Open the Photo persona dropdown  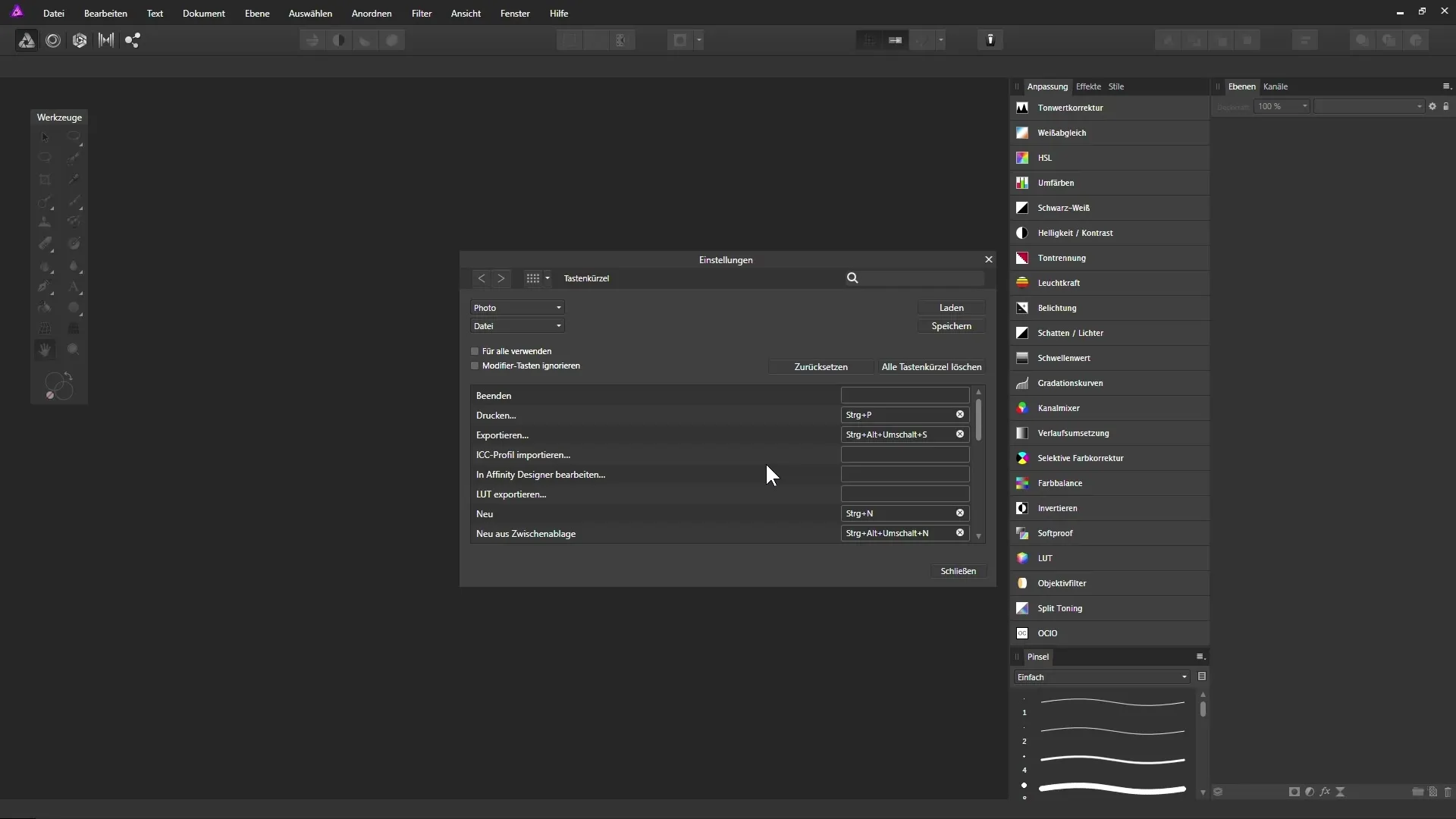[x=517, y=308]
